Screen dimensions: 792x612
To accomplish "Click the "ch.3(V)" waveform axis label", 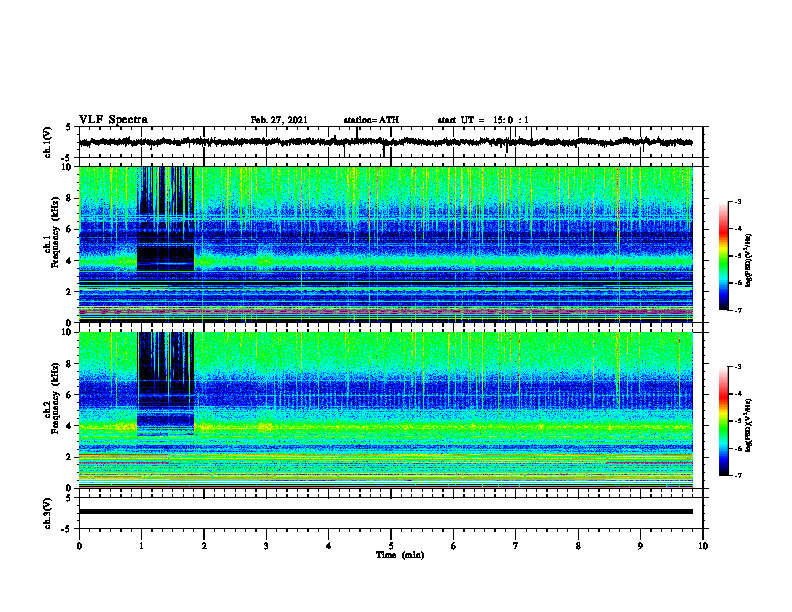I will click(x=47, y=513).
